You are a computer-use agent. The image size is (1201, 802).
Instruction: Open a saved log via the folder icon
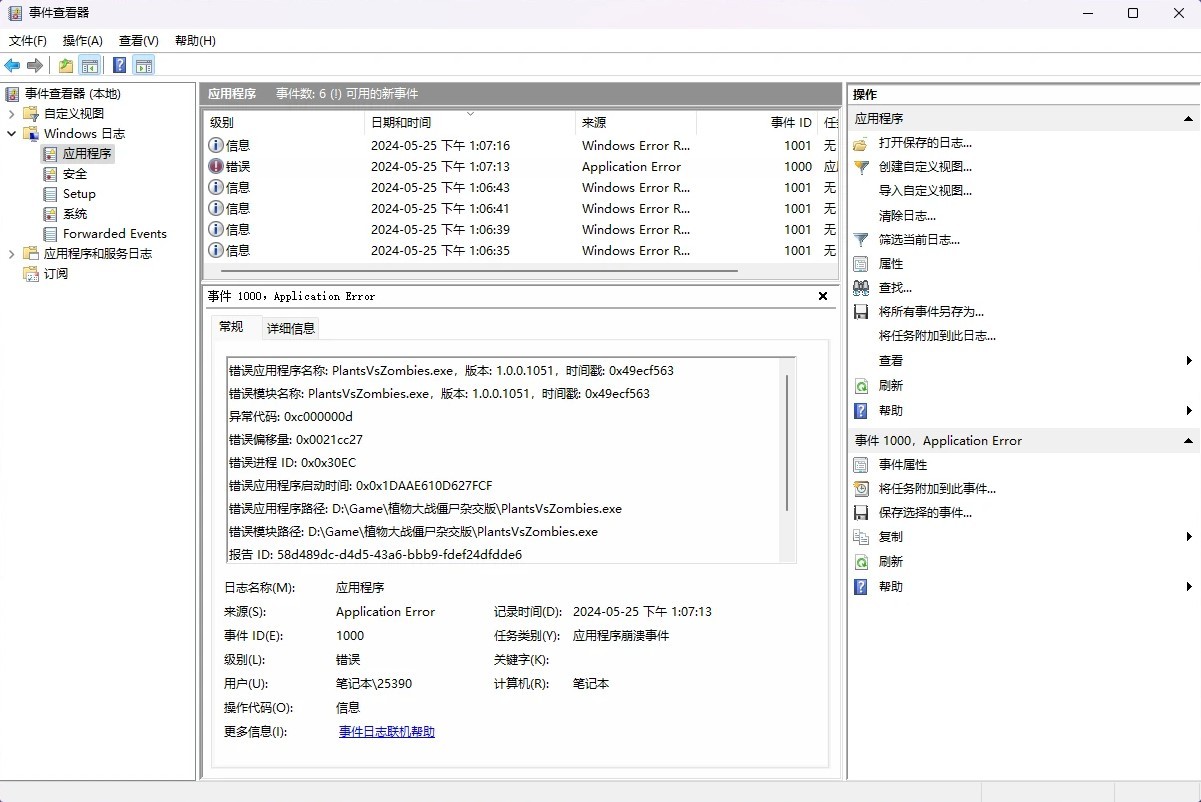(x=65, y=65)
